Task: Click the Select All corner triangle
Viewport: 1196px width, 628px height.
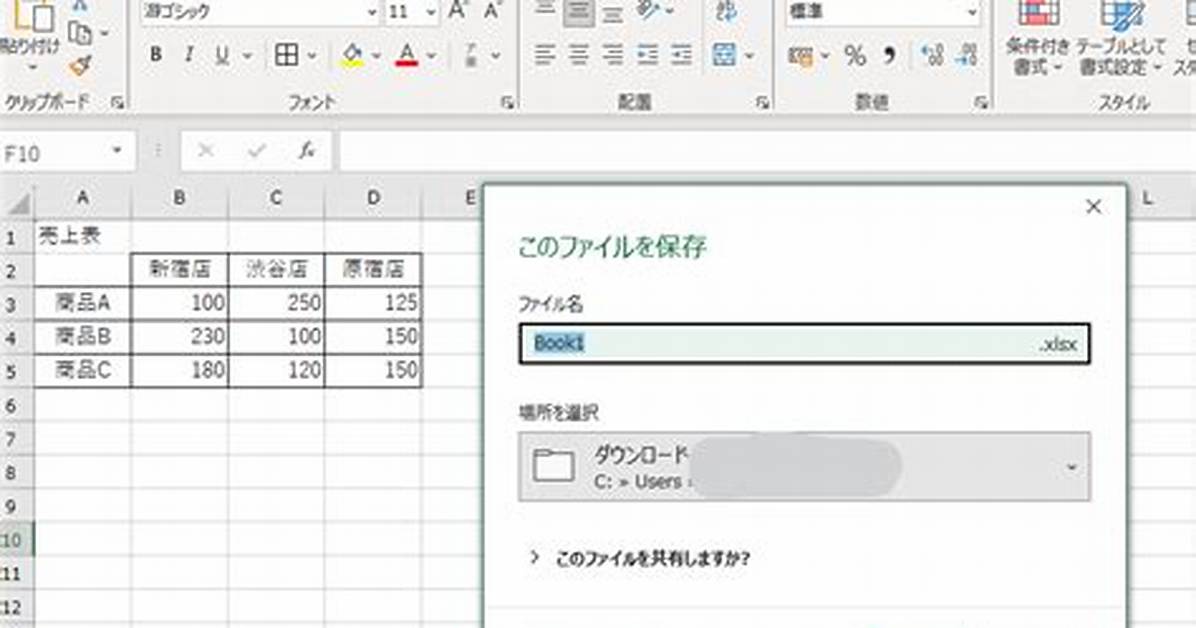Action: [x=18, y=201]
